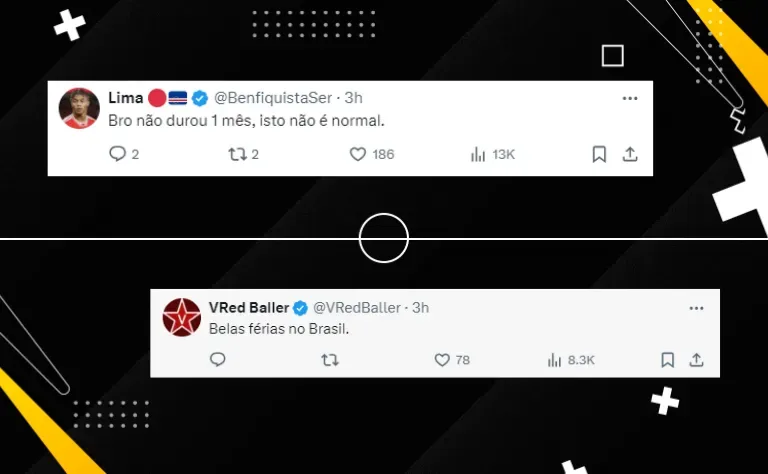Open Lima's profile picture
The image size is (768, 474).
click(79, 108)
